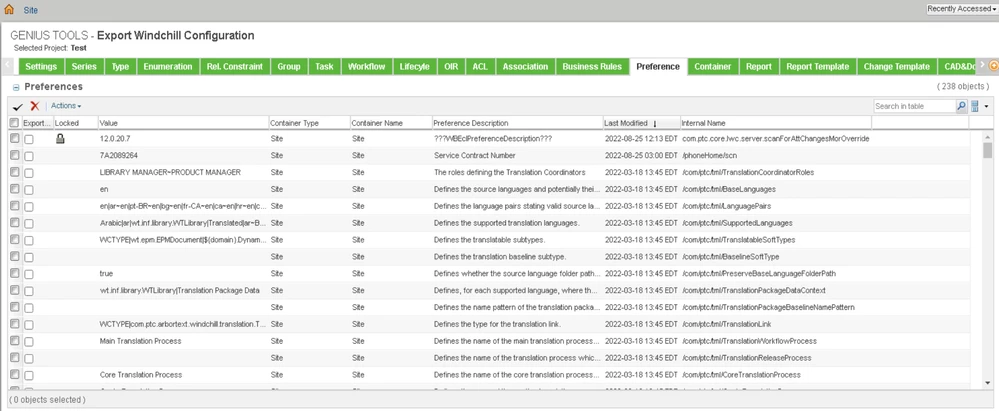This screenshot has height=411, width=999.
Task: Open the Recently Accessed dropdown
Action: pos(962,9)
